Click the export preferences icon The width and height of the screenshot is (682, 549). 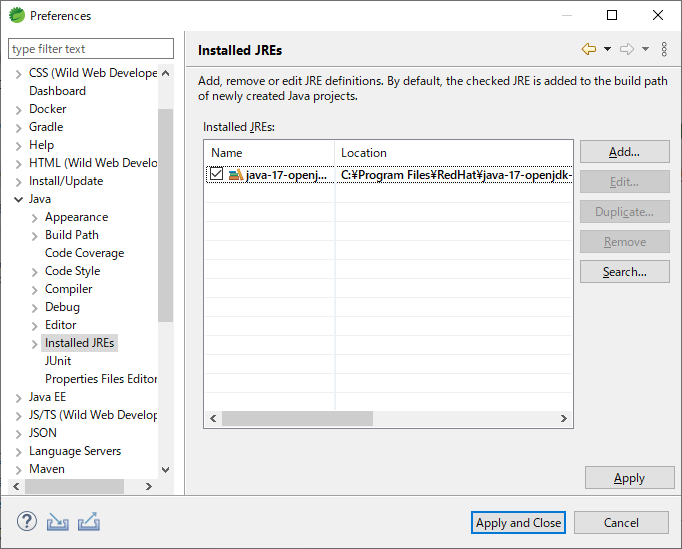pyautogui.click(x=89, y=522)
